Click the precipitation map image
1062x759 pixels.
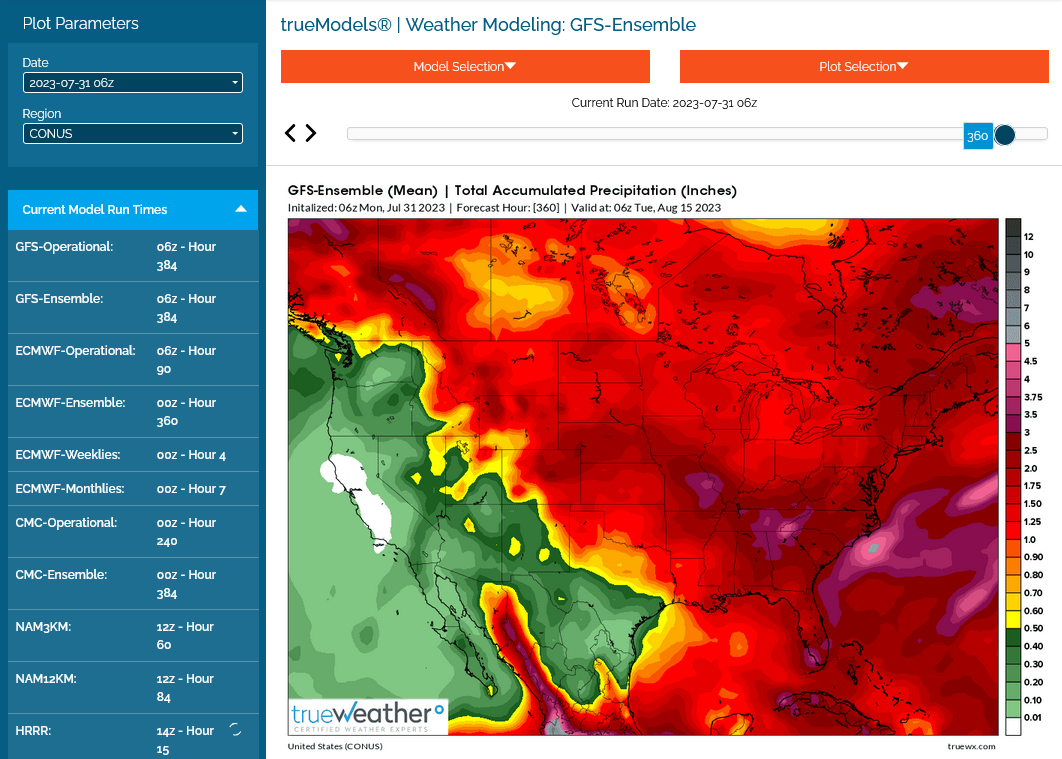point(643,477)
